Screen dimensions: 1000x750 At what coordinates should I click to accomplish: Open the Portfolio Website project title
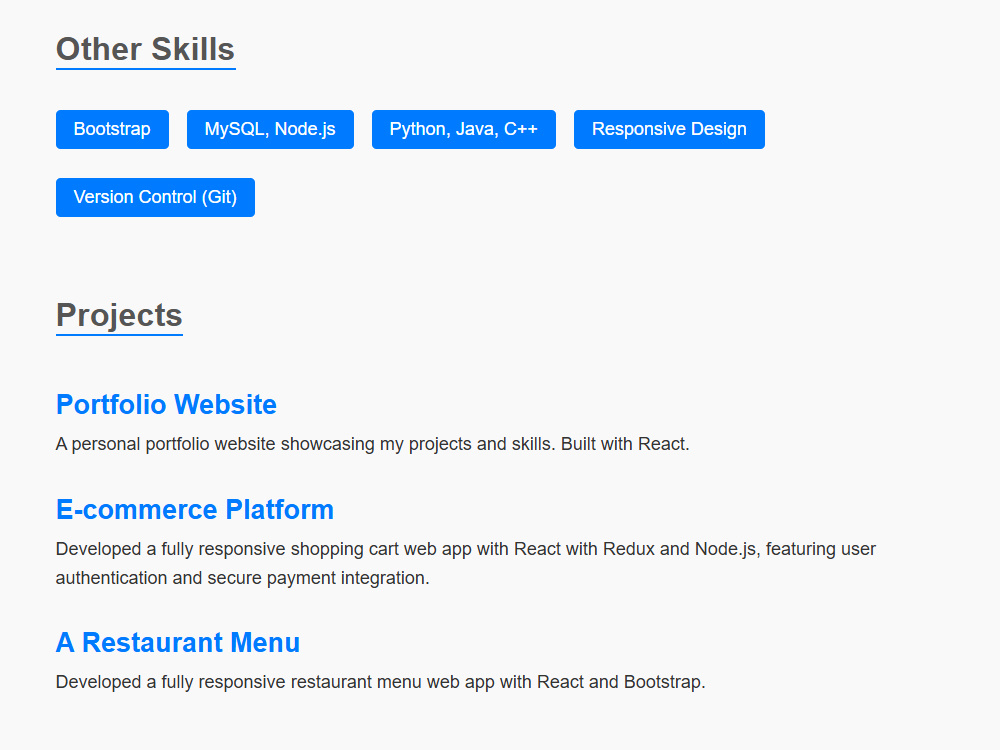tap(166, 404)
